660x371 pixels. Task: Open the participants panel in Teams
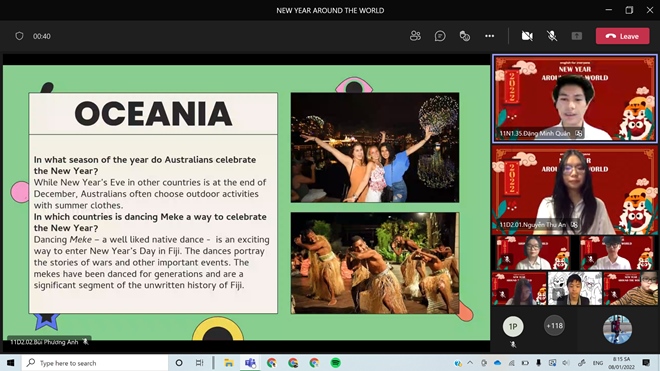click(415, 36)
